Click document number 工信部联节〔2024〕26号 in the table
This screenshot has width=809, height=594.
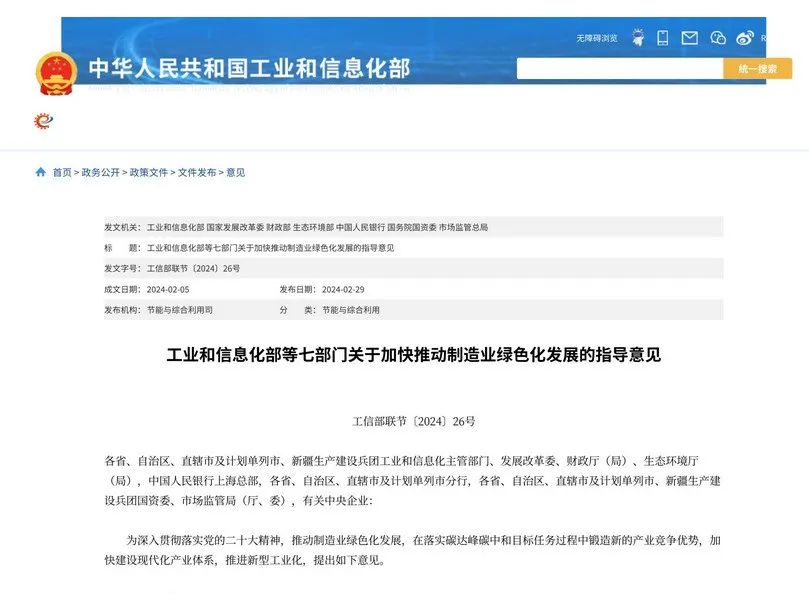pyautogui.click(x=193, y=268)
